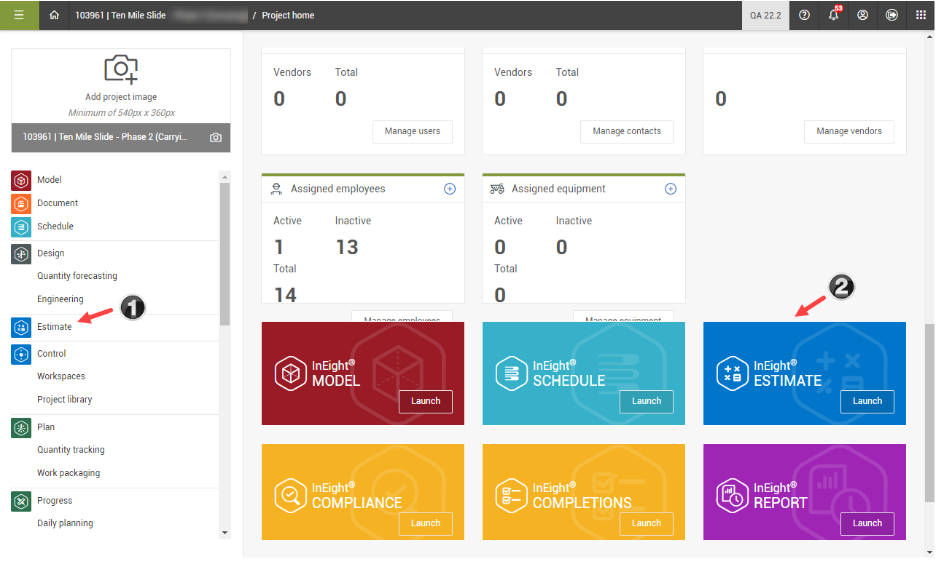Click the sidebar scrollbar up arrow
This screenshot has height=567, width=936.
[x=225, y=177]
